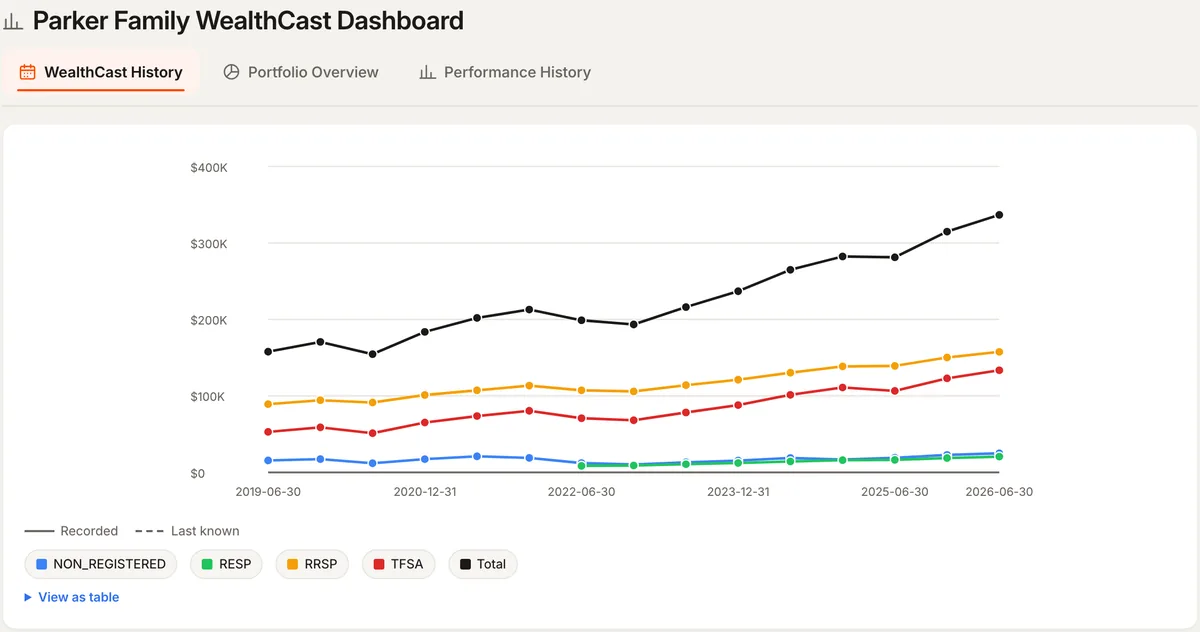Click the 2022-06-30 x-axis date label
Viewport: 1200px width, 632px height.
[582, 492]
